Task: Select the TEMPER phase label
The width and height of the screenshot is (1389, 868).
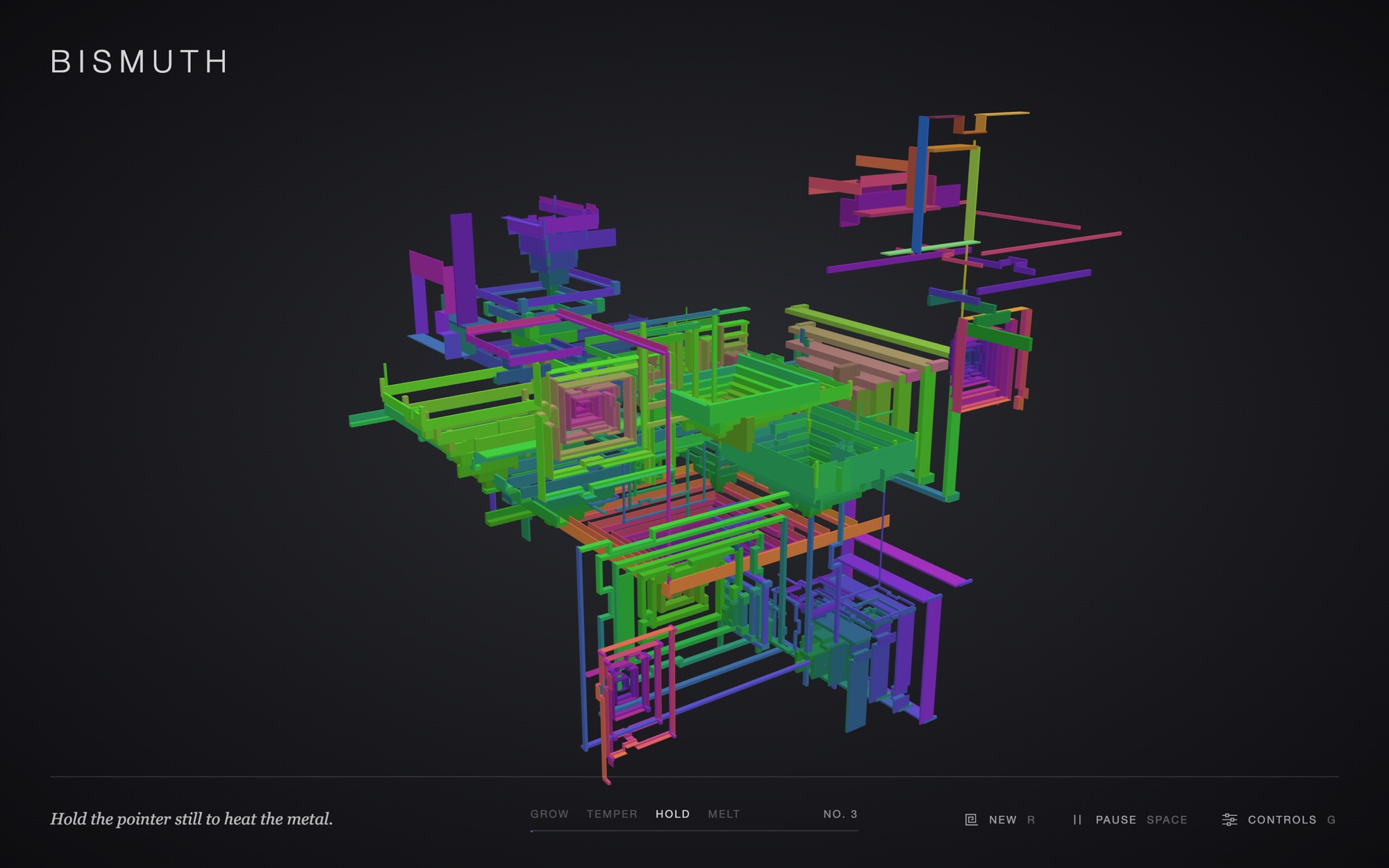Action: click(x=612, y=814)
